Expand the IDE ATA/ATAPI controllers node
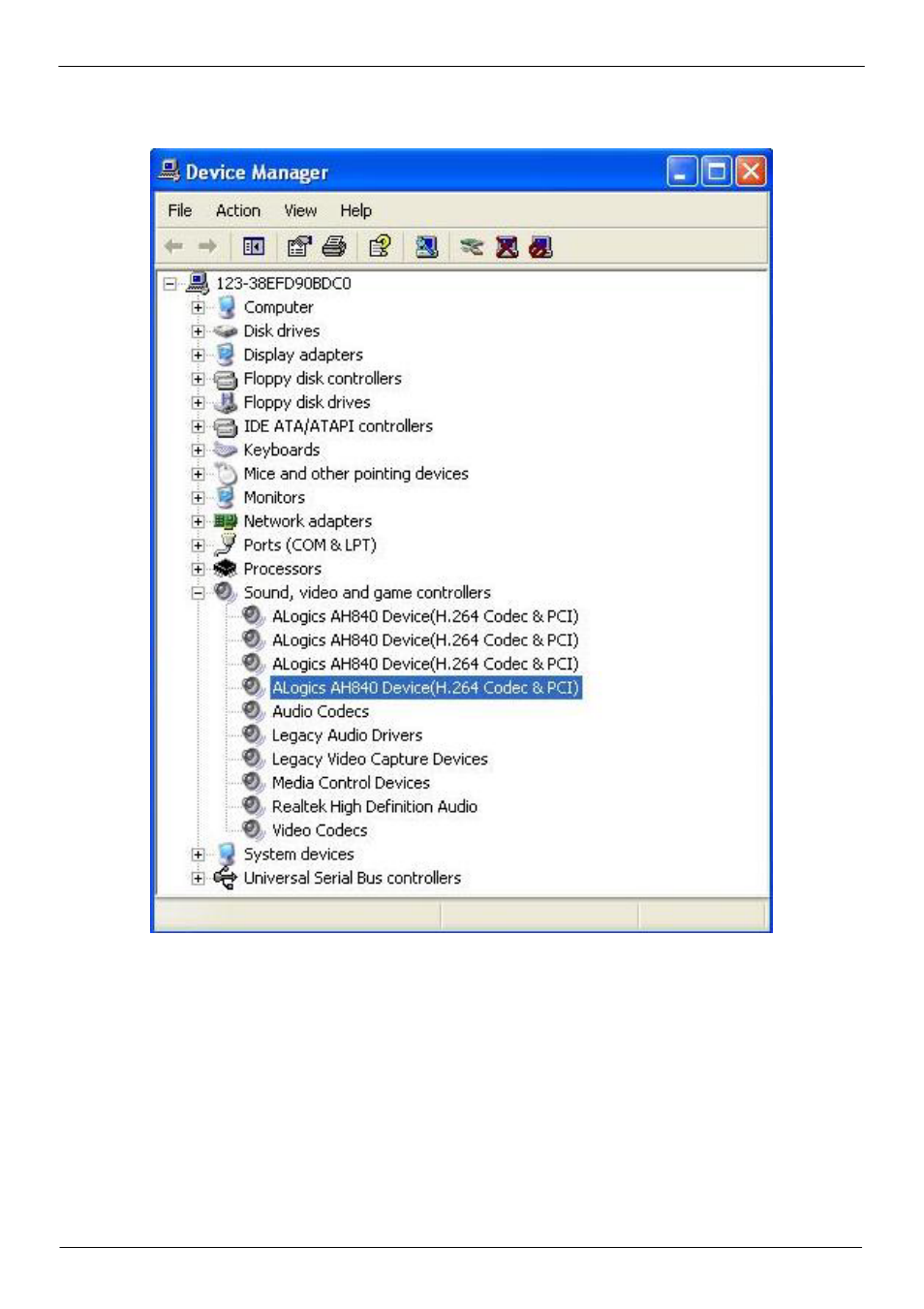The height and width of the screenshot is (1309, 924). tap(199, 426)
